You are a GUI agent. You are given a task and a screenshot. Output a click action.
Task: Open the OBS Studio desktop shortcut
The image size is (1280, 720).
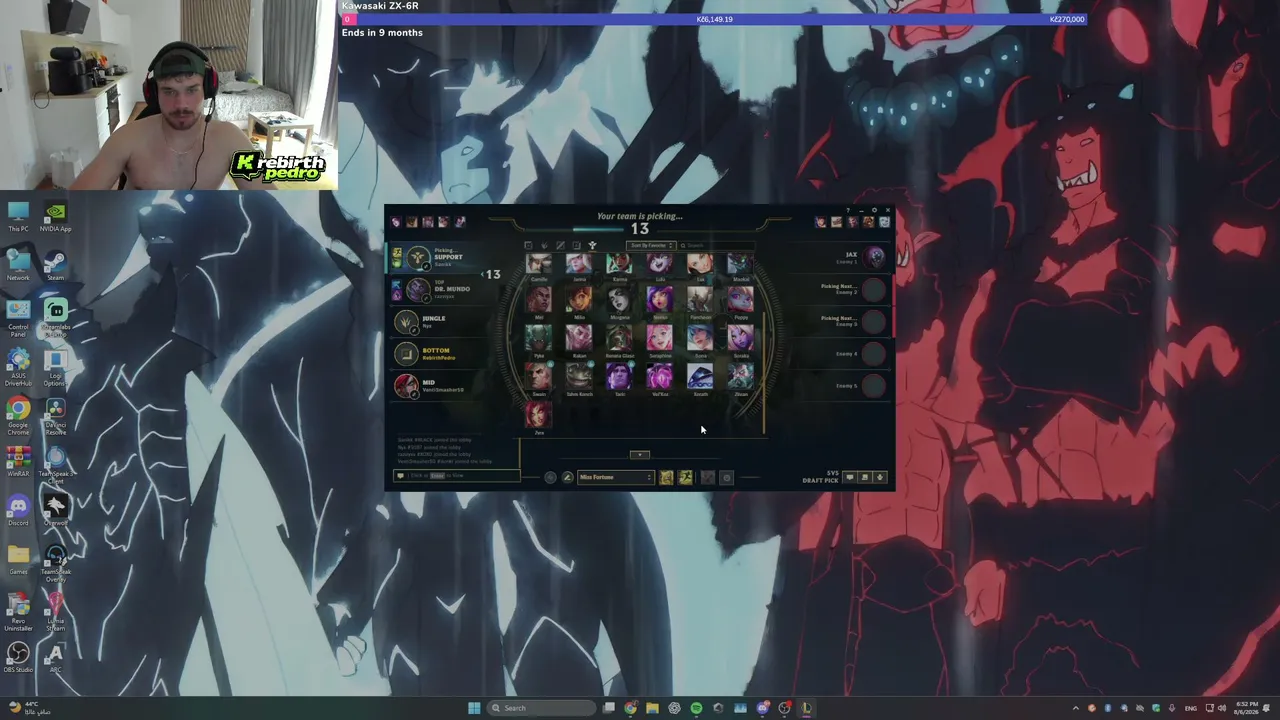(18, 657)
